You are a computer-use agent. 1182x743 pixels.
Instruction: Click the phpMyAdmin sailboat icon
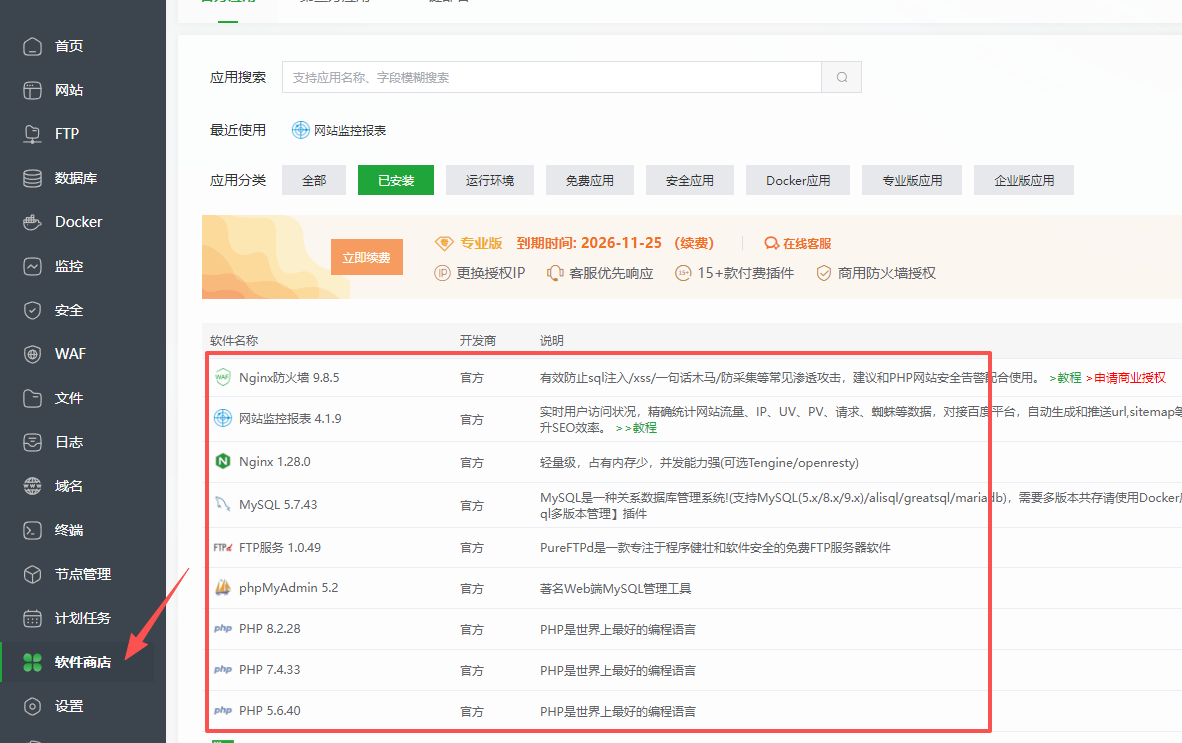point(222,588)
